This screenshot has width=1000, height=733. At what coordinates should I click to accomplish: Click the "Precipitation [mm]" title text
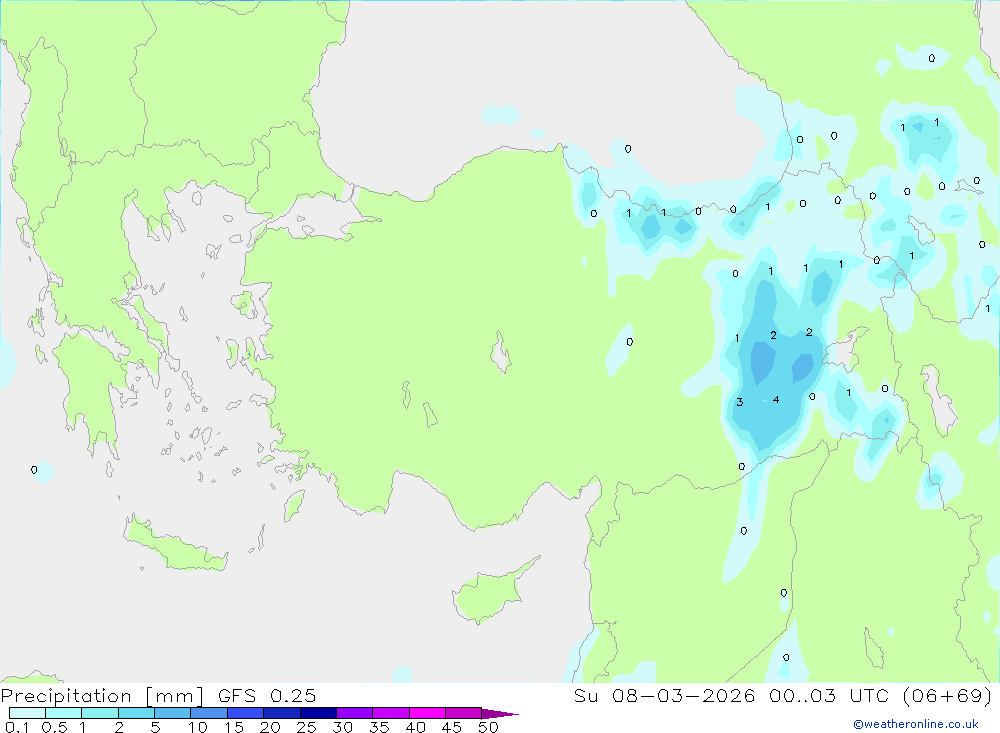coord(102,696)
